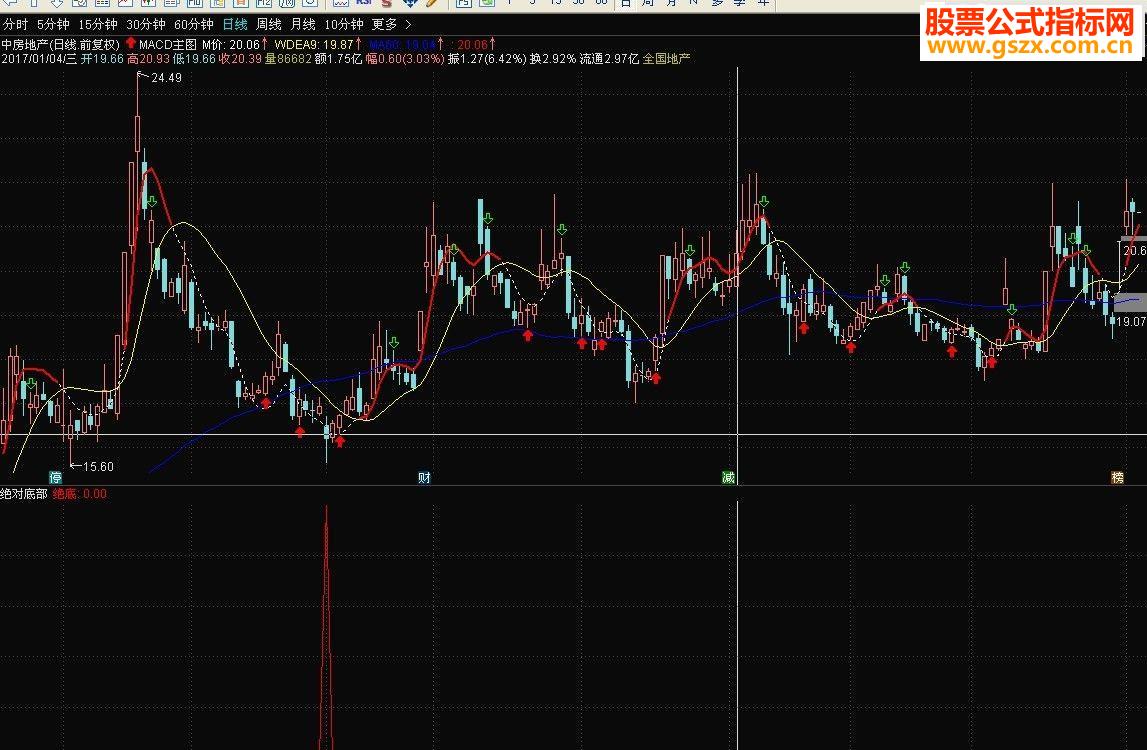Click the date 2017/01/04/三
This screenshot has height=750, width=1147.
point(39,59)
